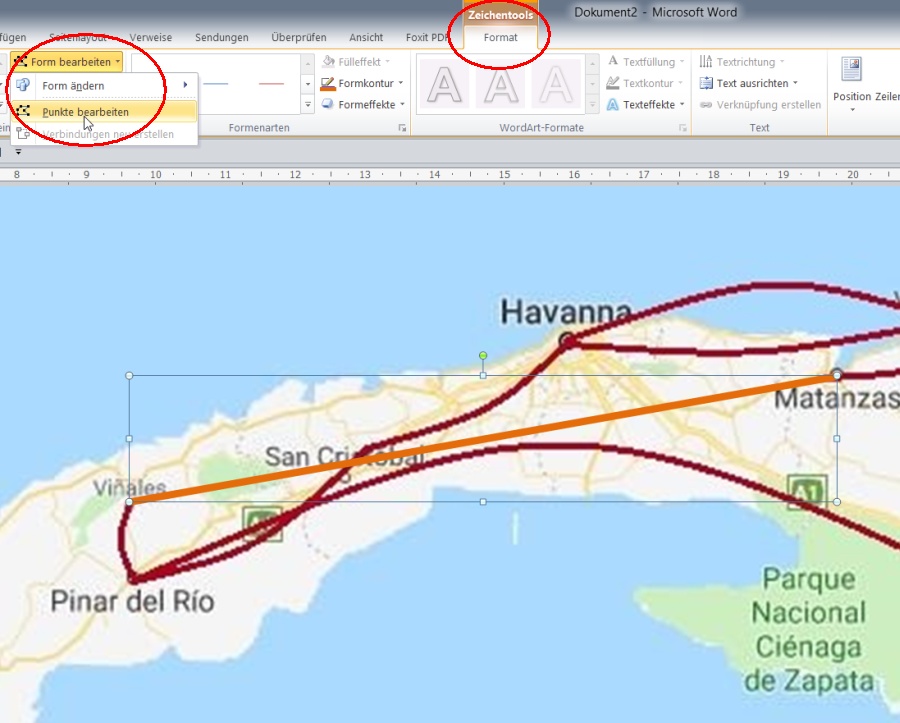Screen dimensions: 900x723
Task: Click the San Cristobal map label
Action: (x=346, y=457)
